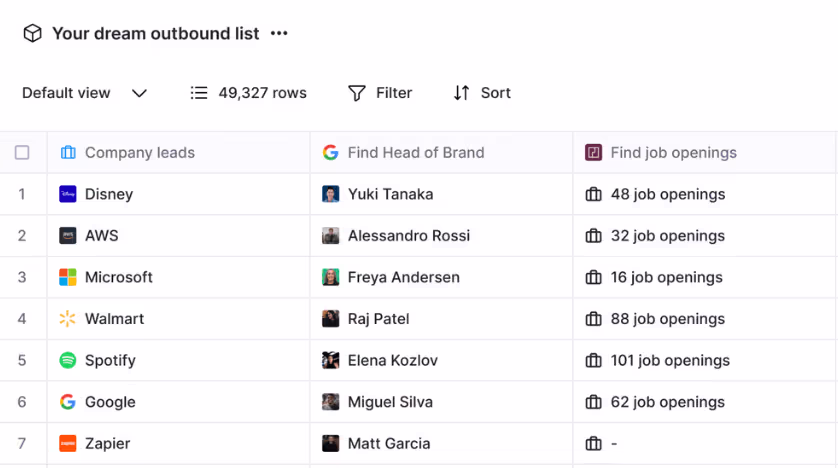Click Google icon in Find Head of Brand header

point(330,152)
